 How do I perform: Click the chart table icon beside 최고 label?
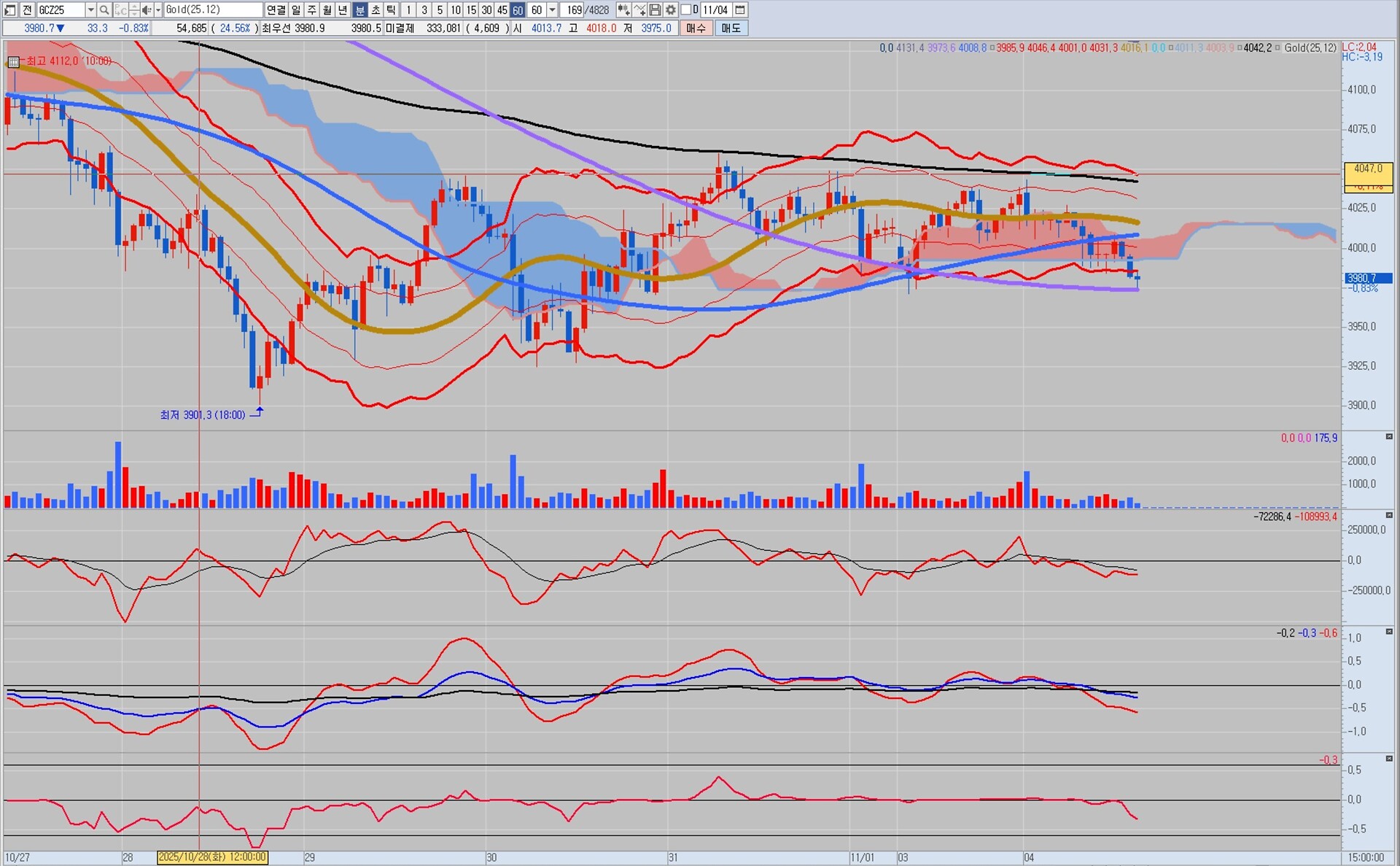point(13,61)
